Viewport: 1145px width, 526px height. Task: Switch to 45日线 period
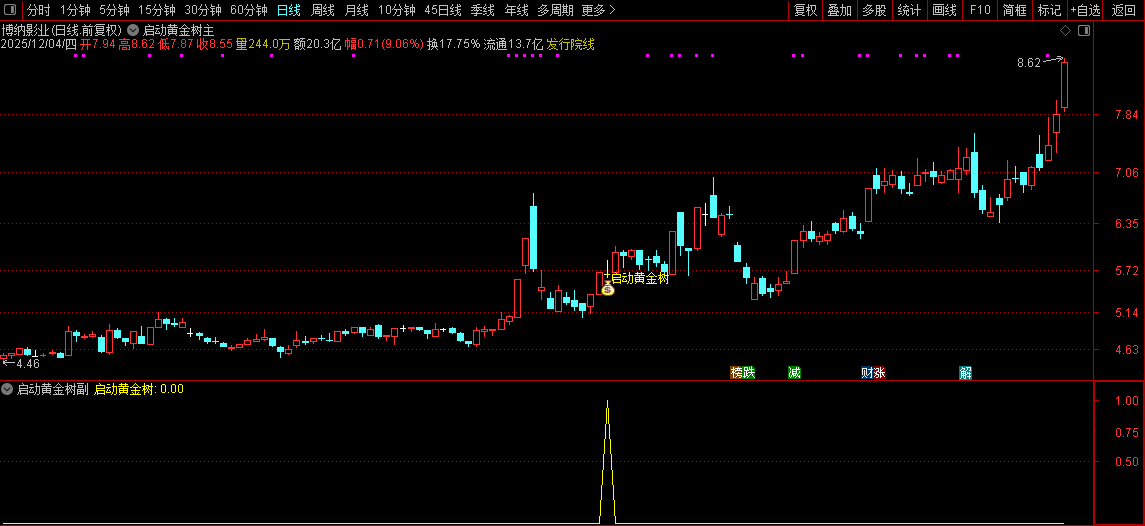click(443, 10)
